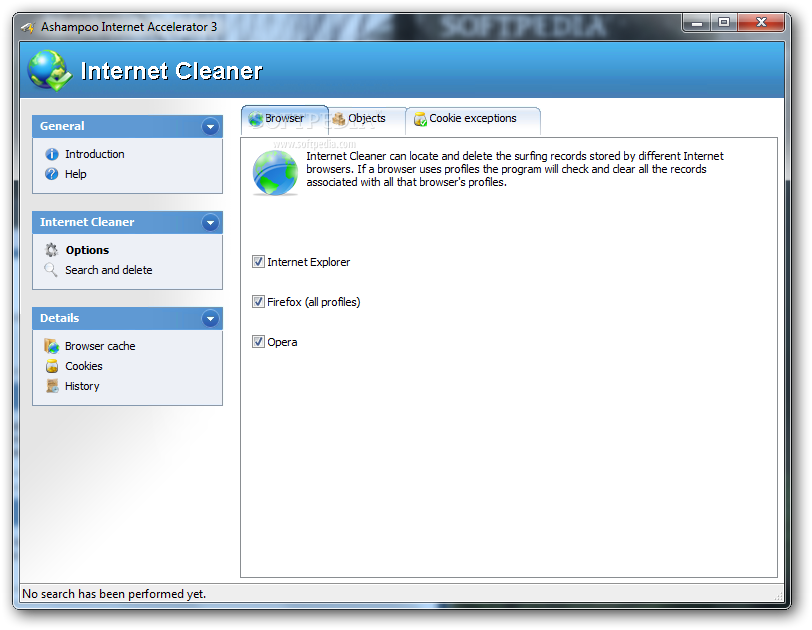
Task: Uncheck the Firefox (all profiles) checkbox
Action: (x=258, y=301)
